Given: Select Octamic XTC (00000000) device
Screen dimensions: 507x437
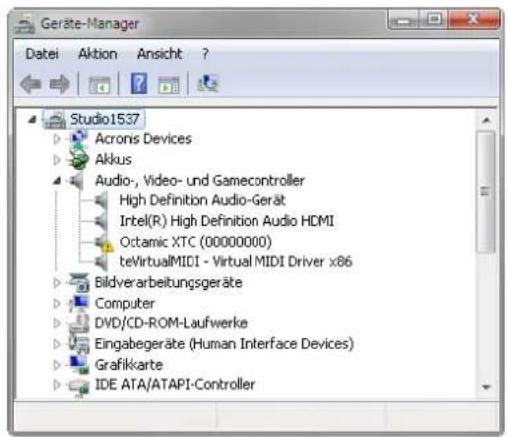Looking at the screenshot, I should pos(196,242).
